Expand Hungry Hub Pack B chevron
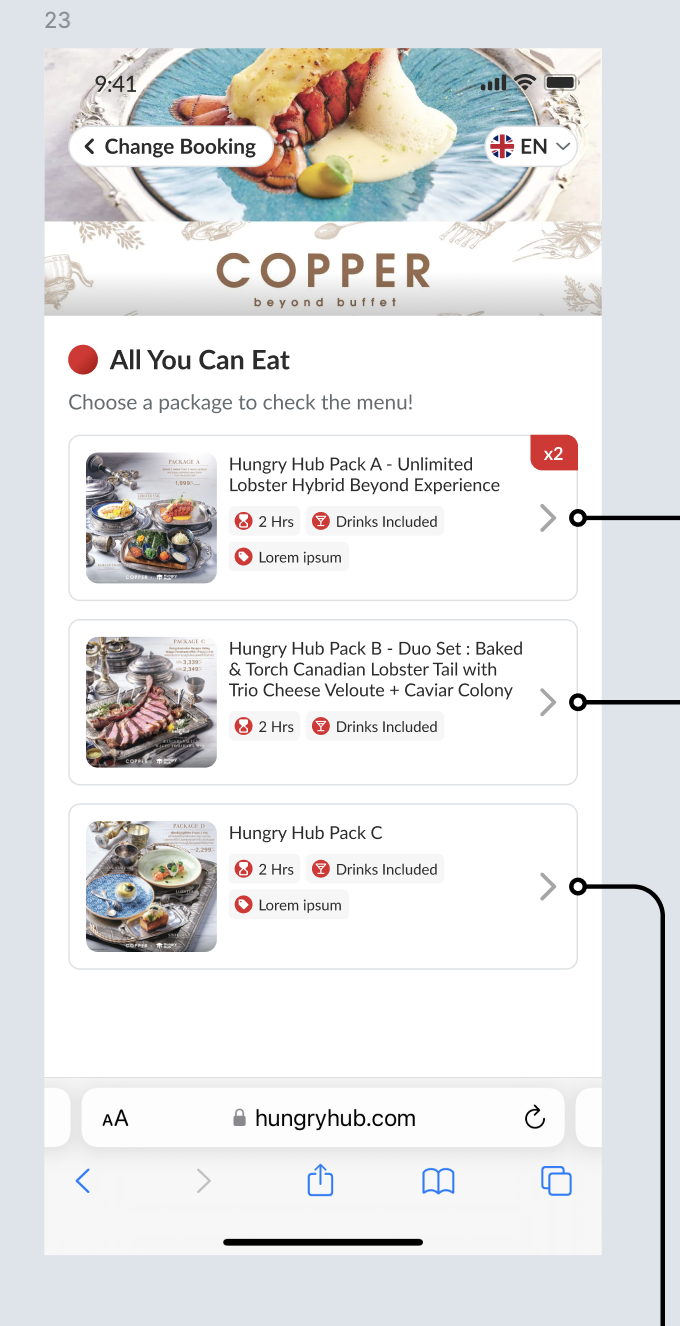Image resolution: width=680 pixels, height=1326 pixels. (x=547, y=702)
